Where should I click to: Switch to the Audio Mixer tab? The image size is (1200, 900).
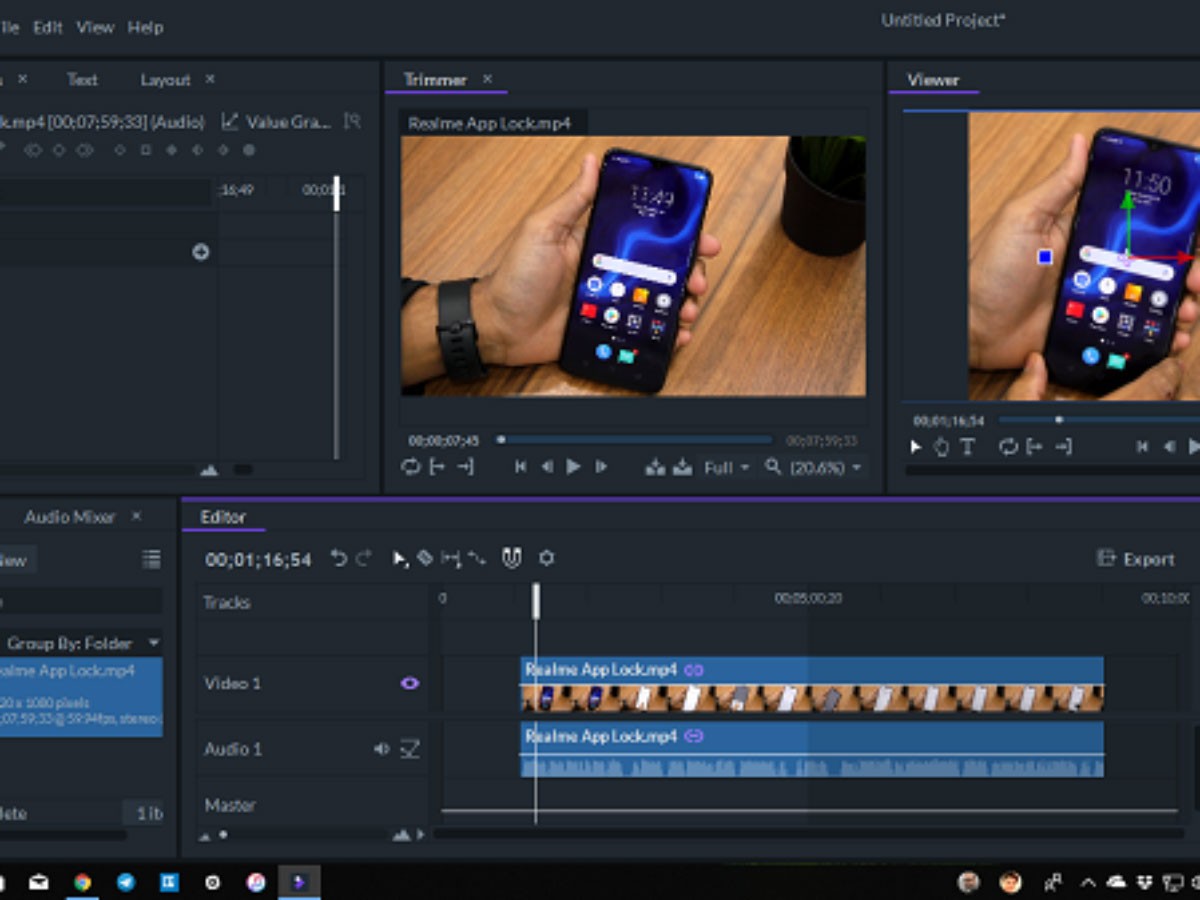(70, 517)
